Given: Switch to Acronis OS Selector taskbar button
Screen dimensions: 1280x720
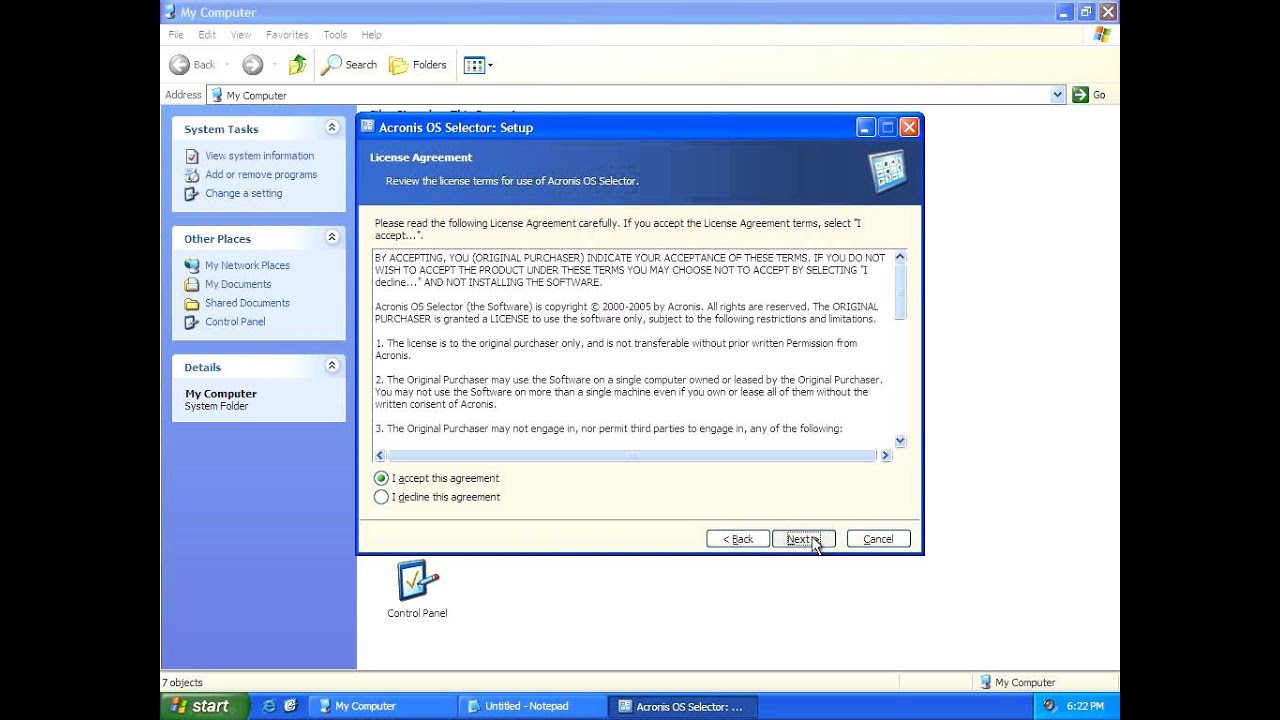Looking at the screenshot, I should point(683,706).
